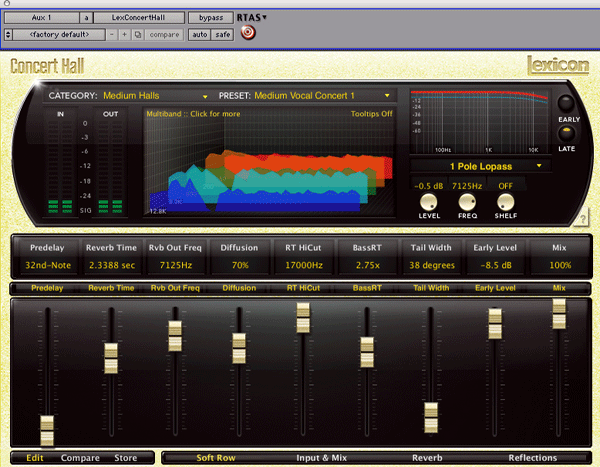Click the plus preset button
The width and height of the screenshot is (600, 467).
(x=125, y=35)
